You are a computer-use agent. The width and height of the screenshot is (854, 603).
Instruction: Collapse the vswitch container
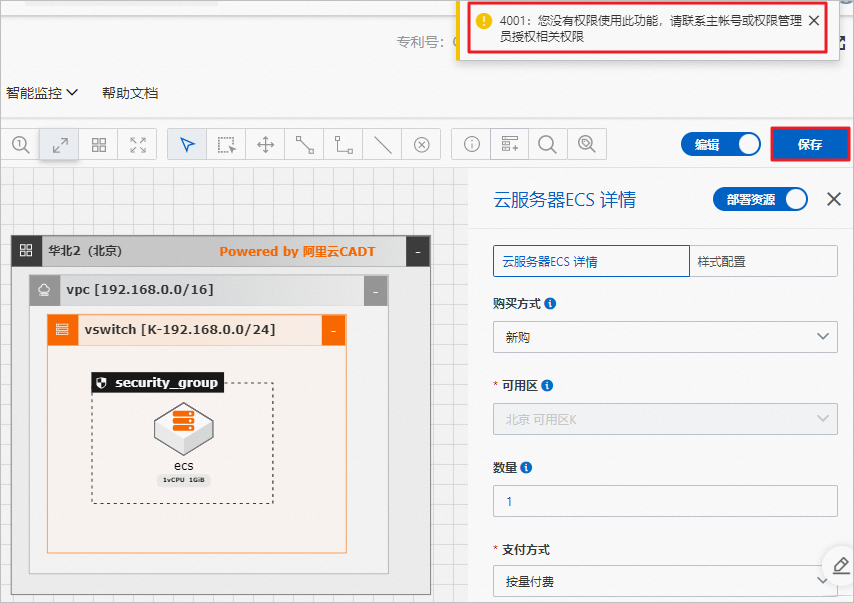[x=333, y=330]
